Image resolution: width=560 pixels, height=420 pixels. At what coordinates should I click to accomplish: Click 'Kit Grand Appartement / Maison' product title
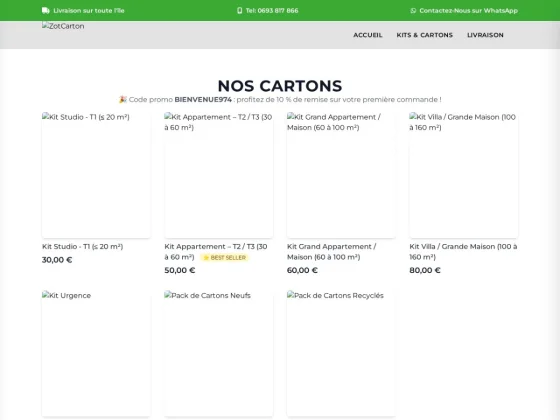point(331,252)
